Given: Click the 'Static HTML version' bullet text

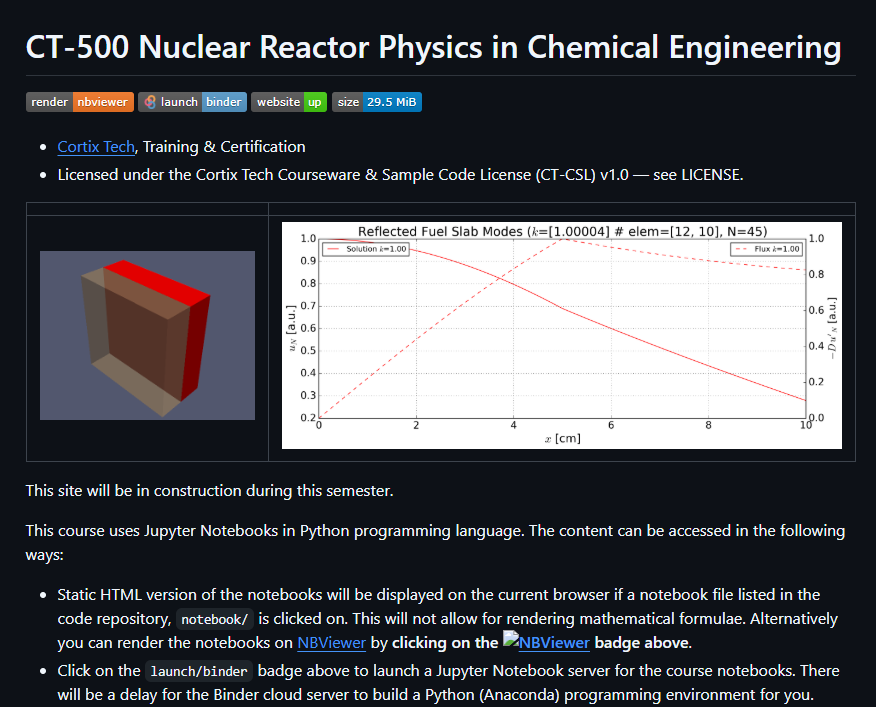Looking at the screenshot, I should pyautogui.click(x=438, y=595).
